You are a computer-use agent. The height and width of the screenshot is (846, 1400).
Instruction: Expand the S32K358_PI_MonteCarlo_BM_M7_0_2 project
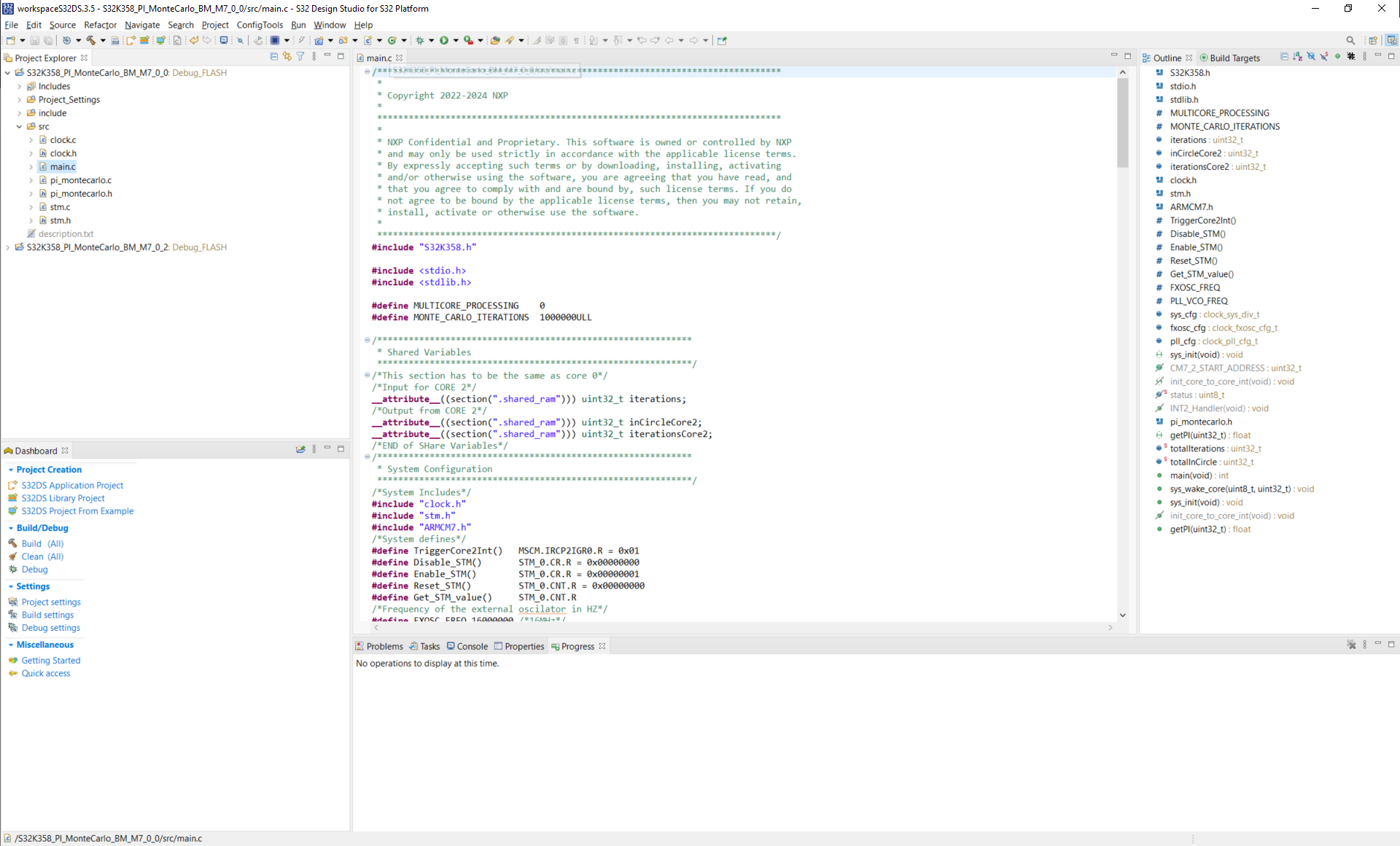[x=7, y=247]
